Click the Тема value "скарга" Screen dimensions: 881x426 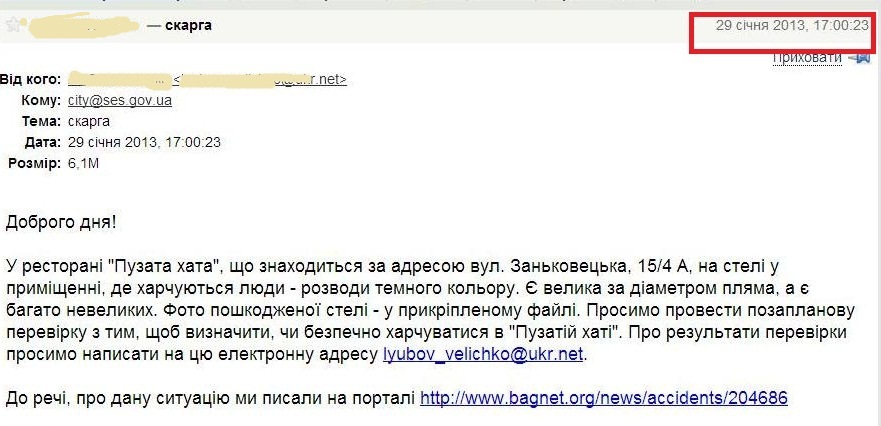click(88, 121)
